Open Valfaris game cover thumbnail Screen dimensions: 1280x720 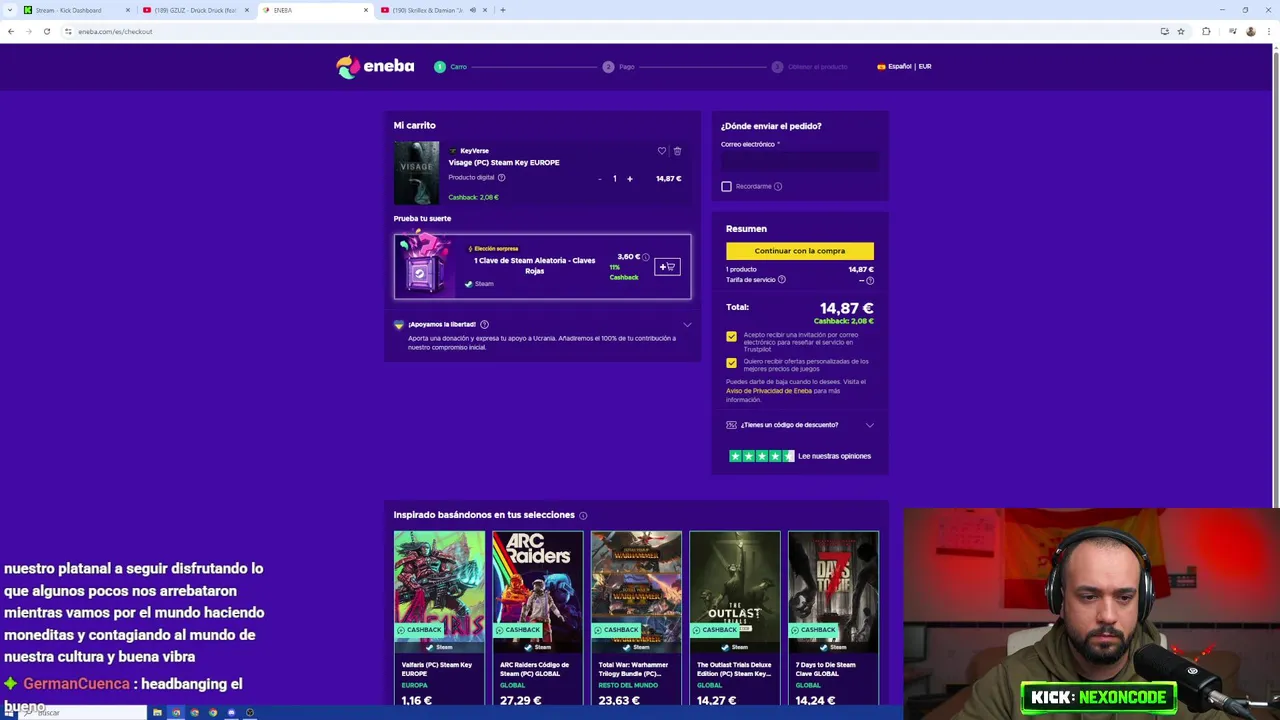click(439, 591)
